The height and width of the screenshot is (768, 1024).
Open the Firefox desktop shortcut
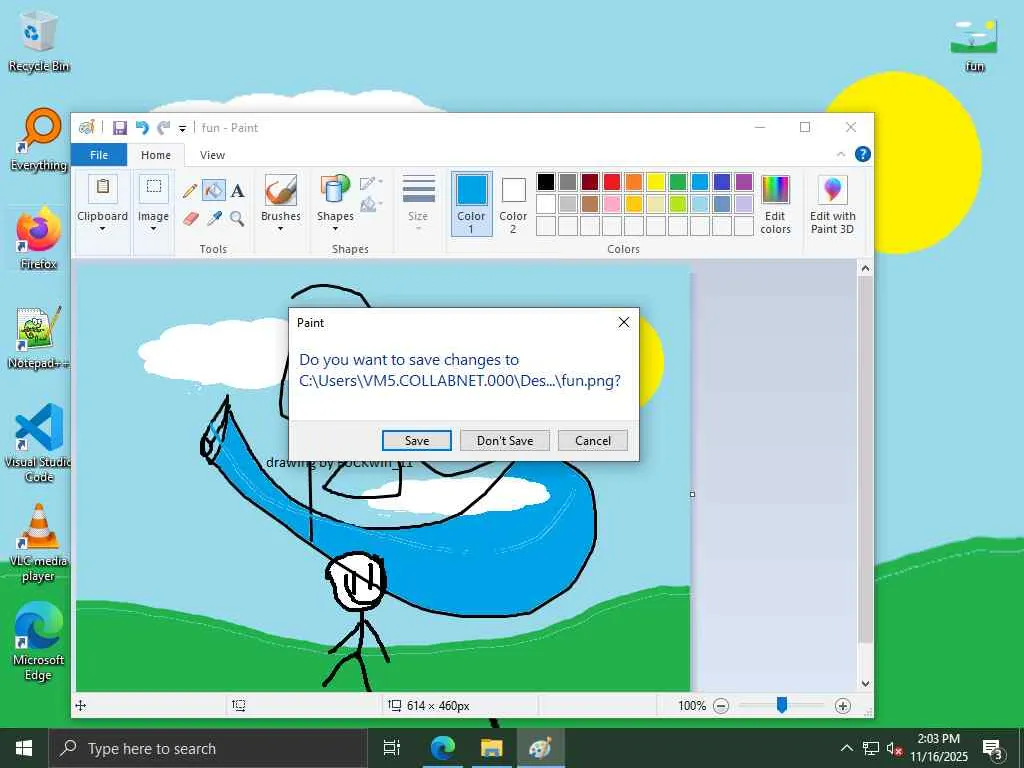pyautogui.click(x=39, y=239)
